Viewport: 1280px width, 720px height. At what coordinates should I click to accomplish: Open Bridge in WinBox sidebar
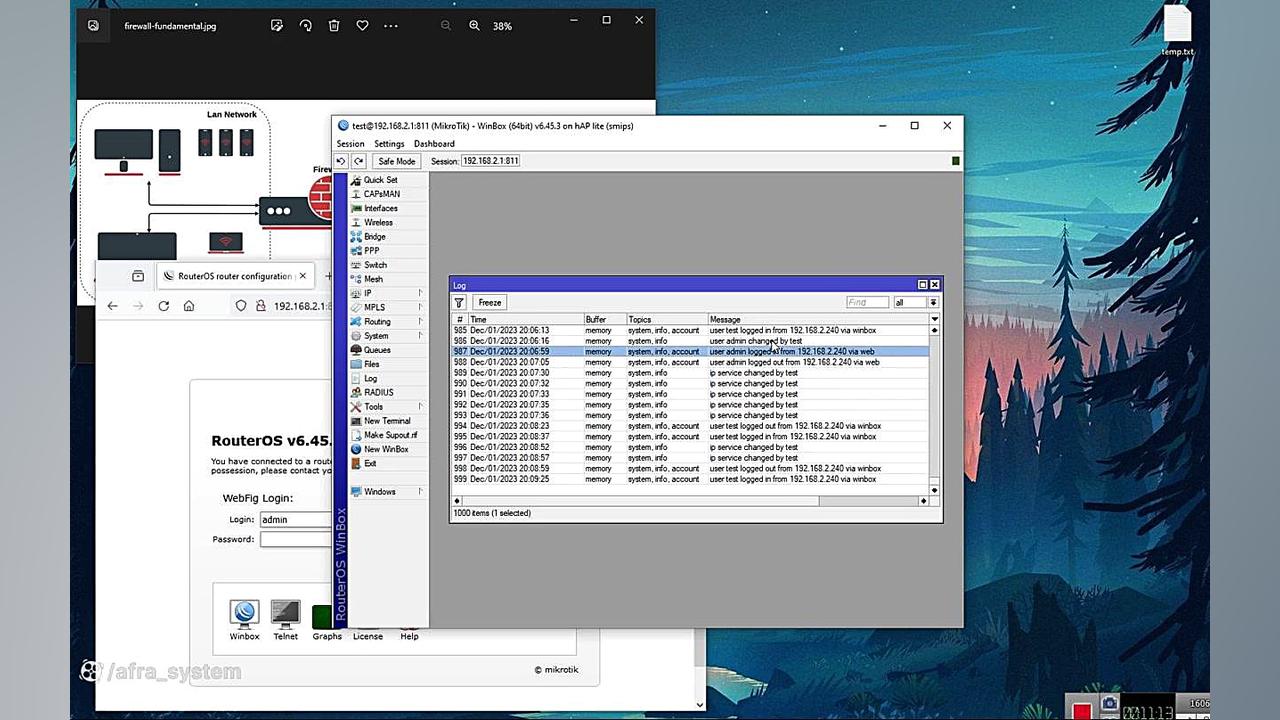pyautogui.click(x=374, y=236)
